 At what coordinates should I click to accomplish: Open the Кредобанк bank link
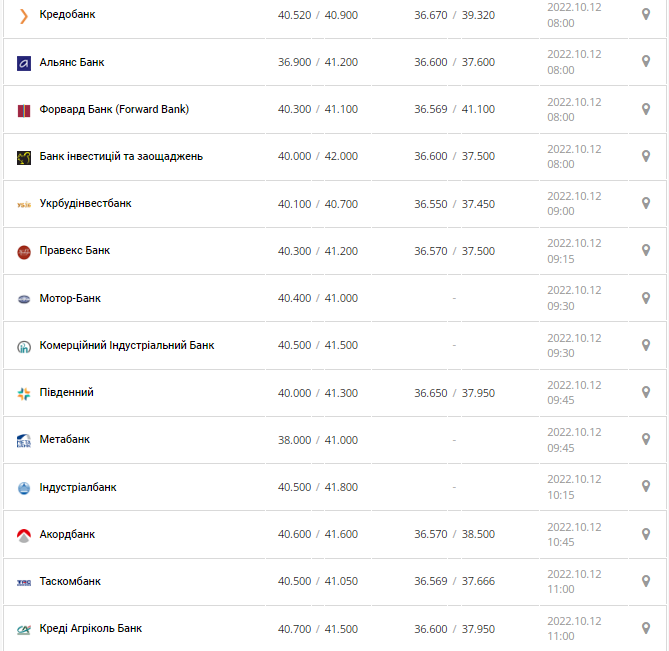(67, 15)
